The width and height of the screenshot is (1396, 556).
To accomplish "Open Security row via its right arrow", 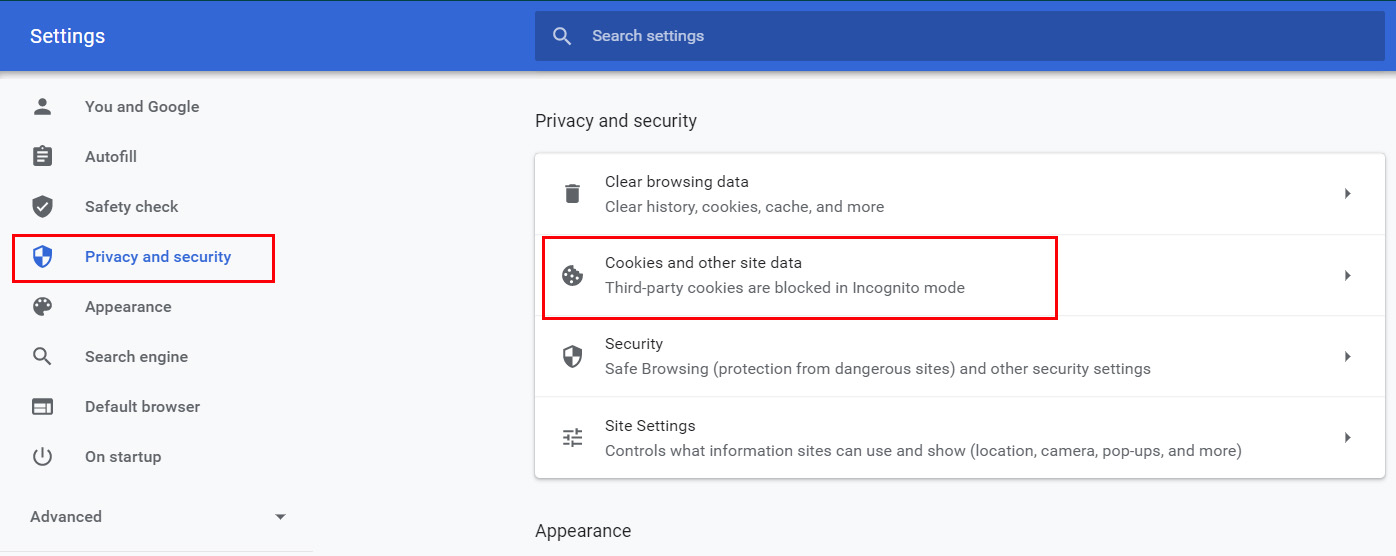I will click(x=1347, y=356).
